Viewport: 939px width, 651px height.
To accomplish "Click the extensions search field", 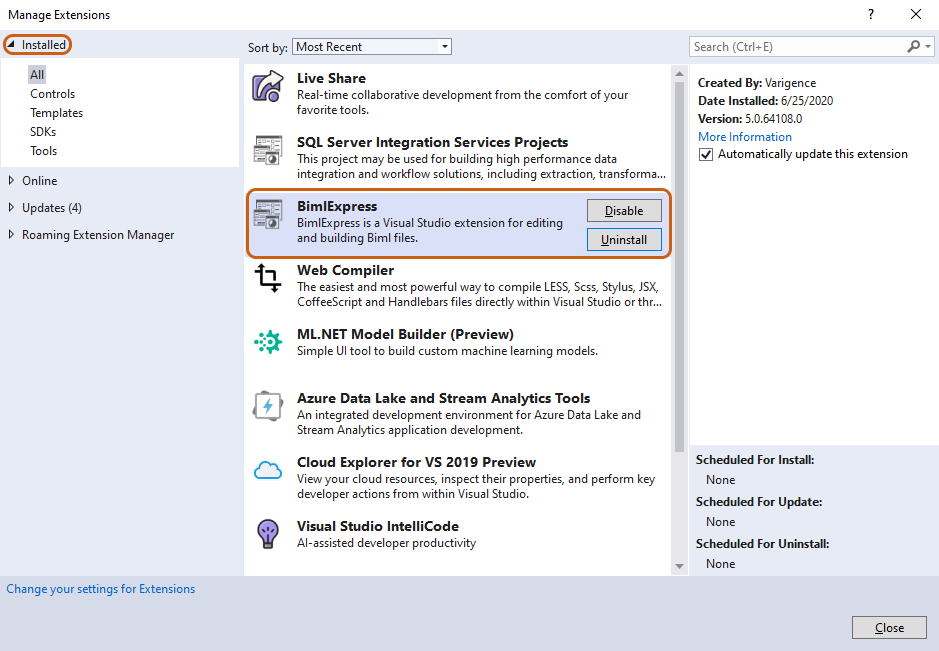I will (x=798, y=47).
